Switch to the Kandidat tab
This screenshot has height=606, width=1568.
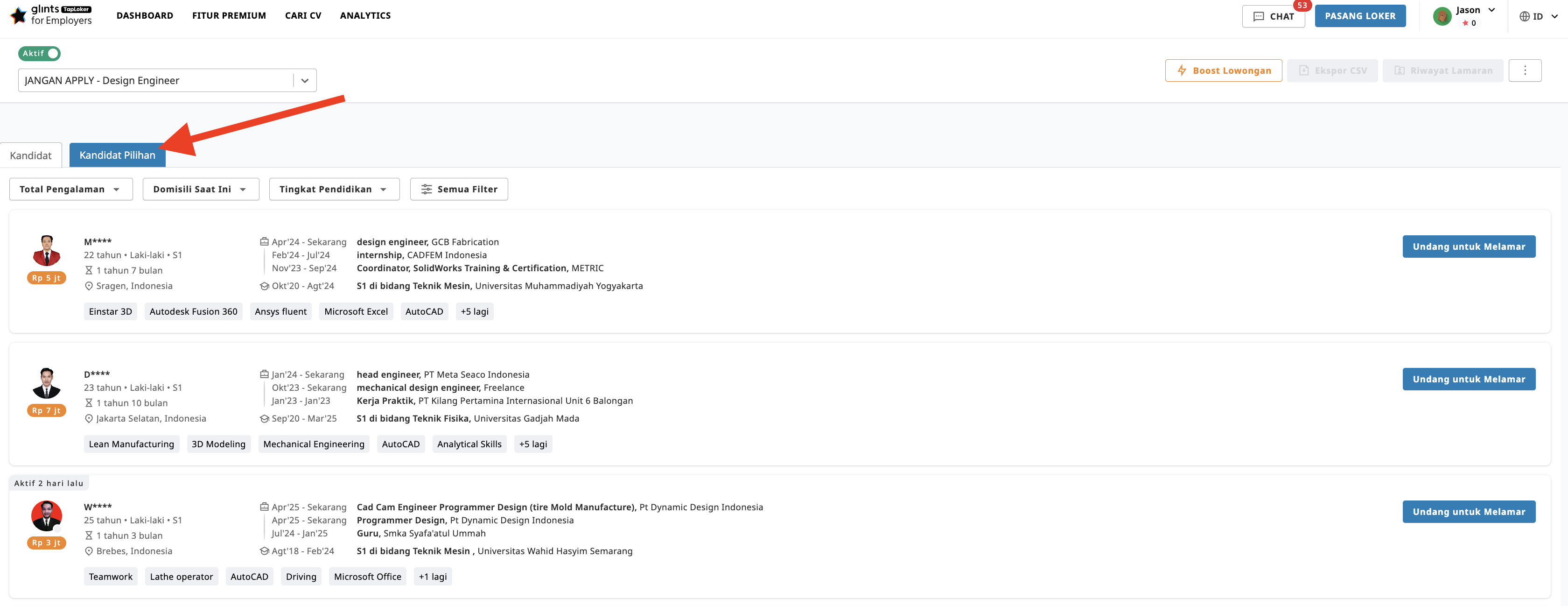(x=31, y=155)
